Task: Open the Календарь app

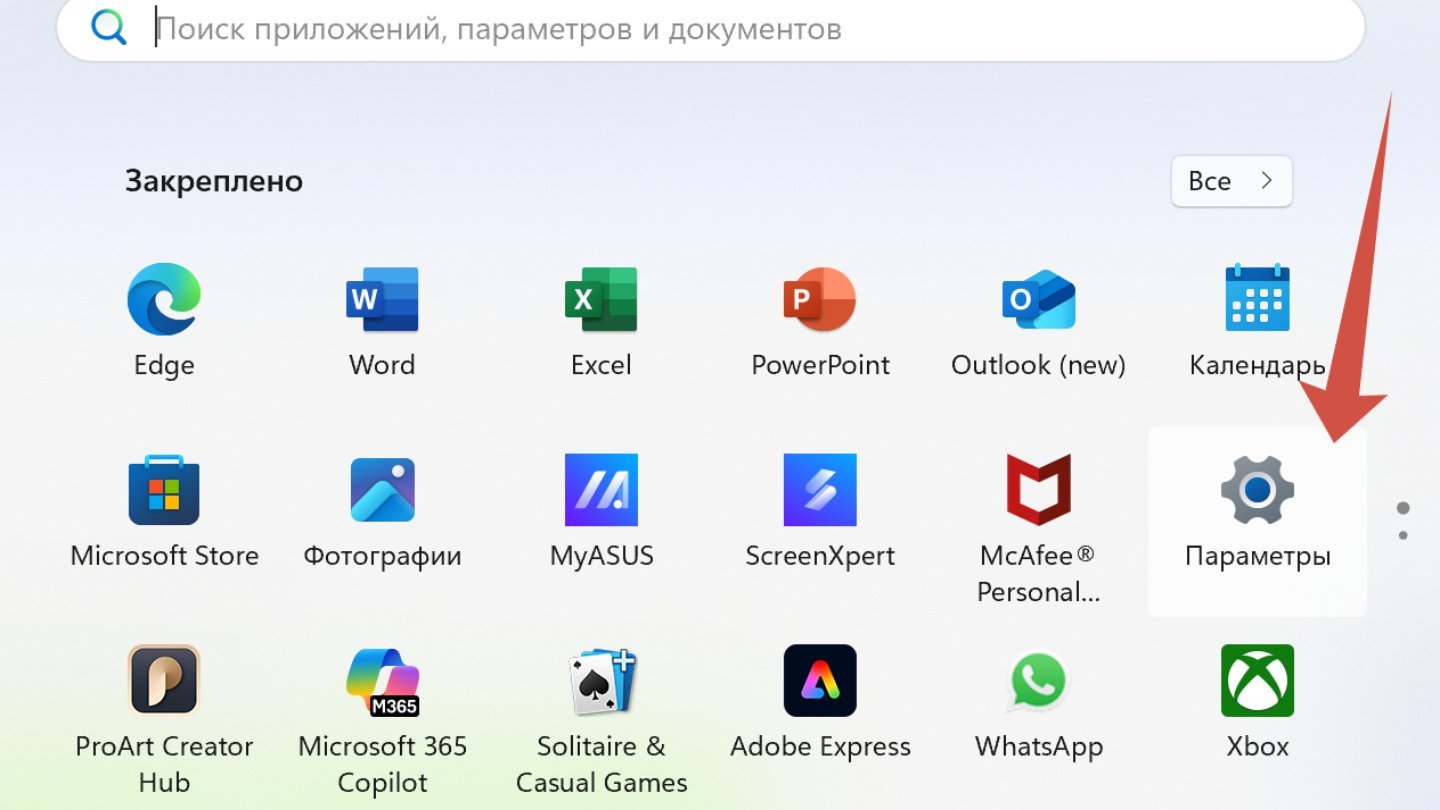Action: (x=1258, y=298)
